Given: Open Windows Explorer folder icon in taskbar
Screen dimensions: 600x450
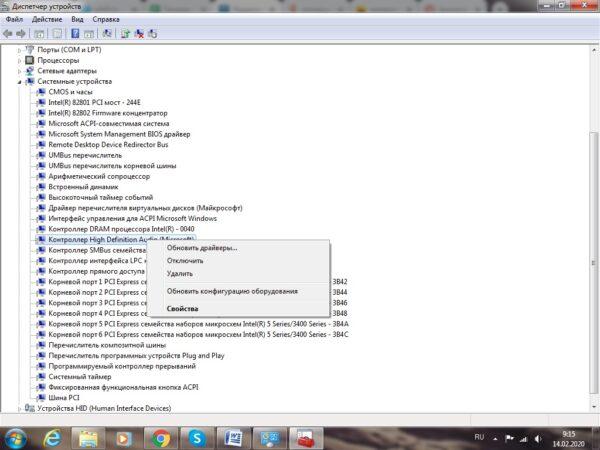Looking at the screenshot, I should click(88, 438).
